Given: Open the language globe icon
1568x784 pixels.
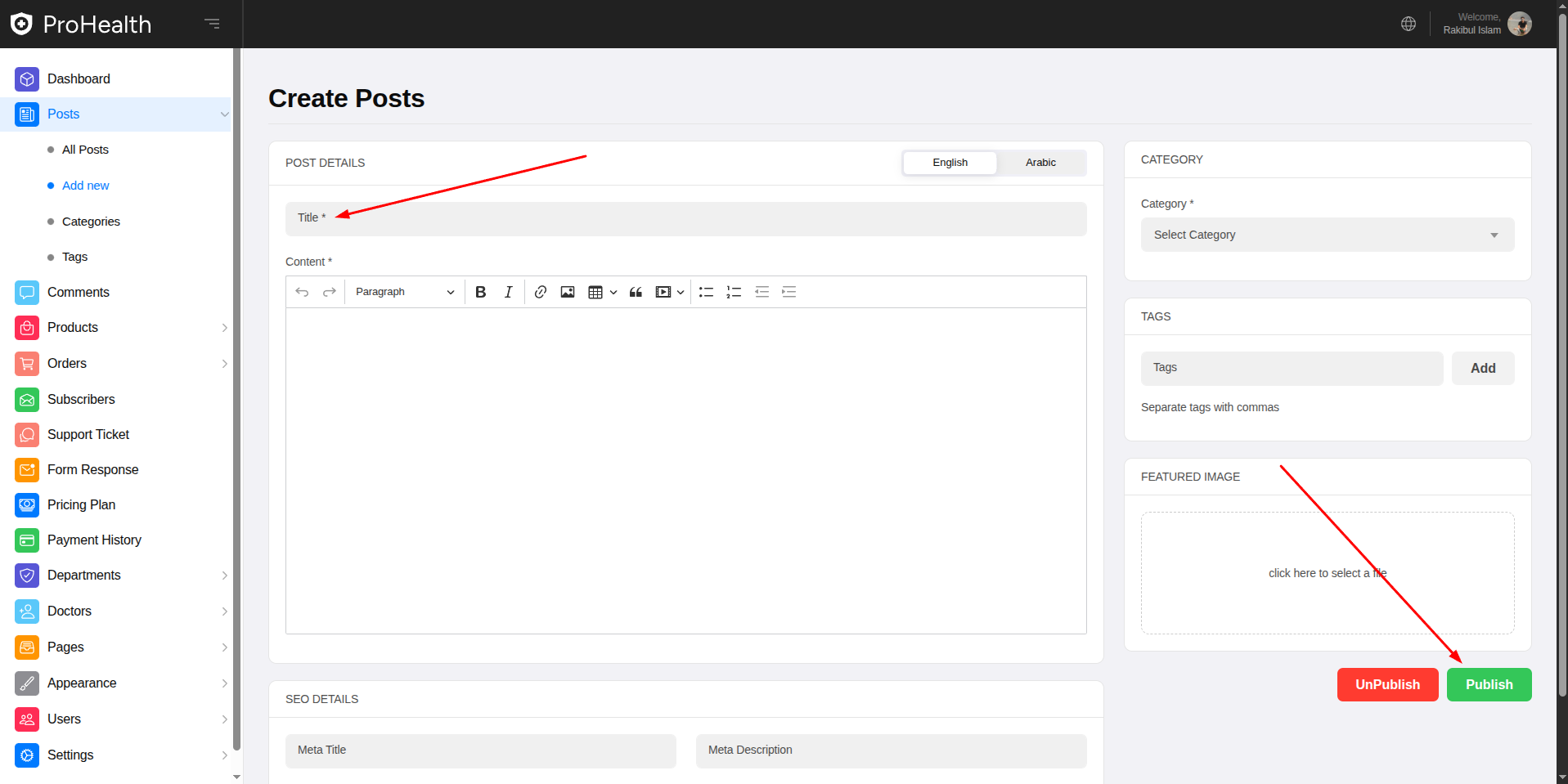Looking at the screenshot, I should click(x=1408, y=24).
